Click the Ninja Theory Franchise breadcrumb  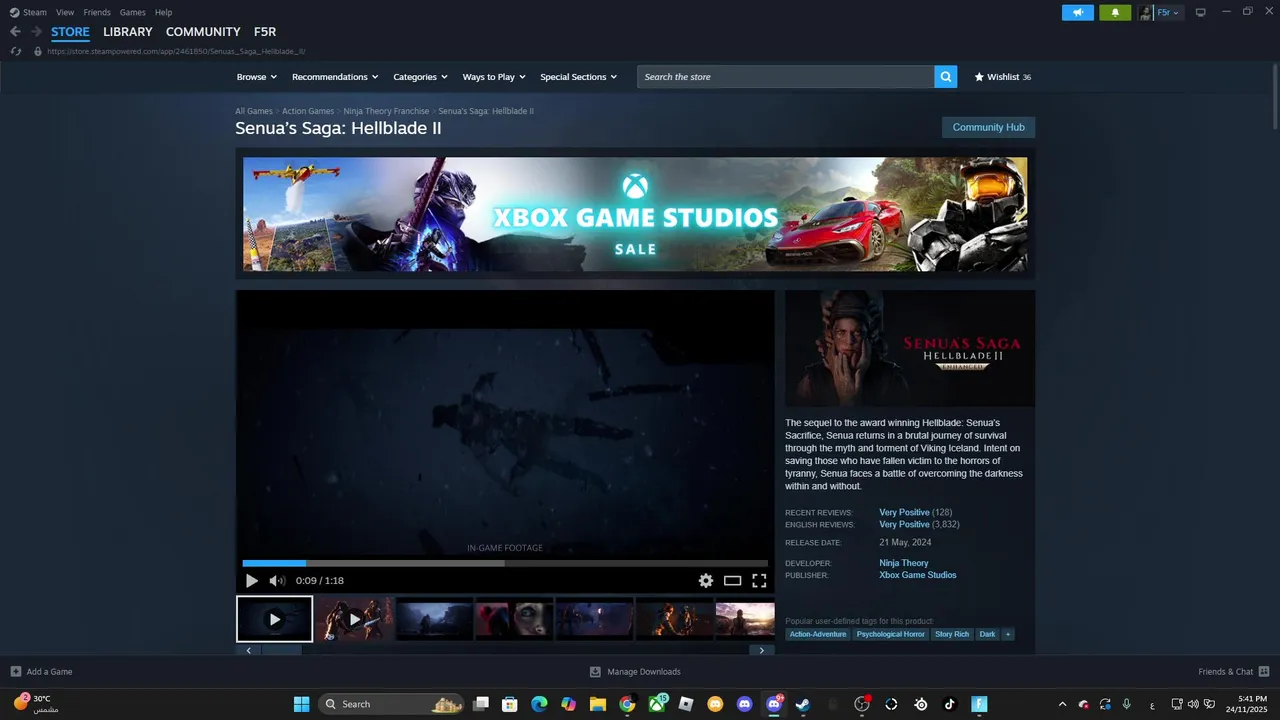386,111
